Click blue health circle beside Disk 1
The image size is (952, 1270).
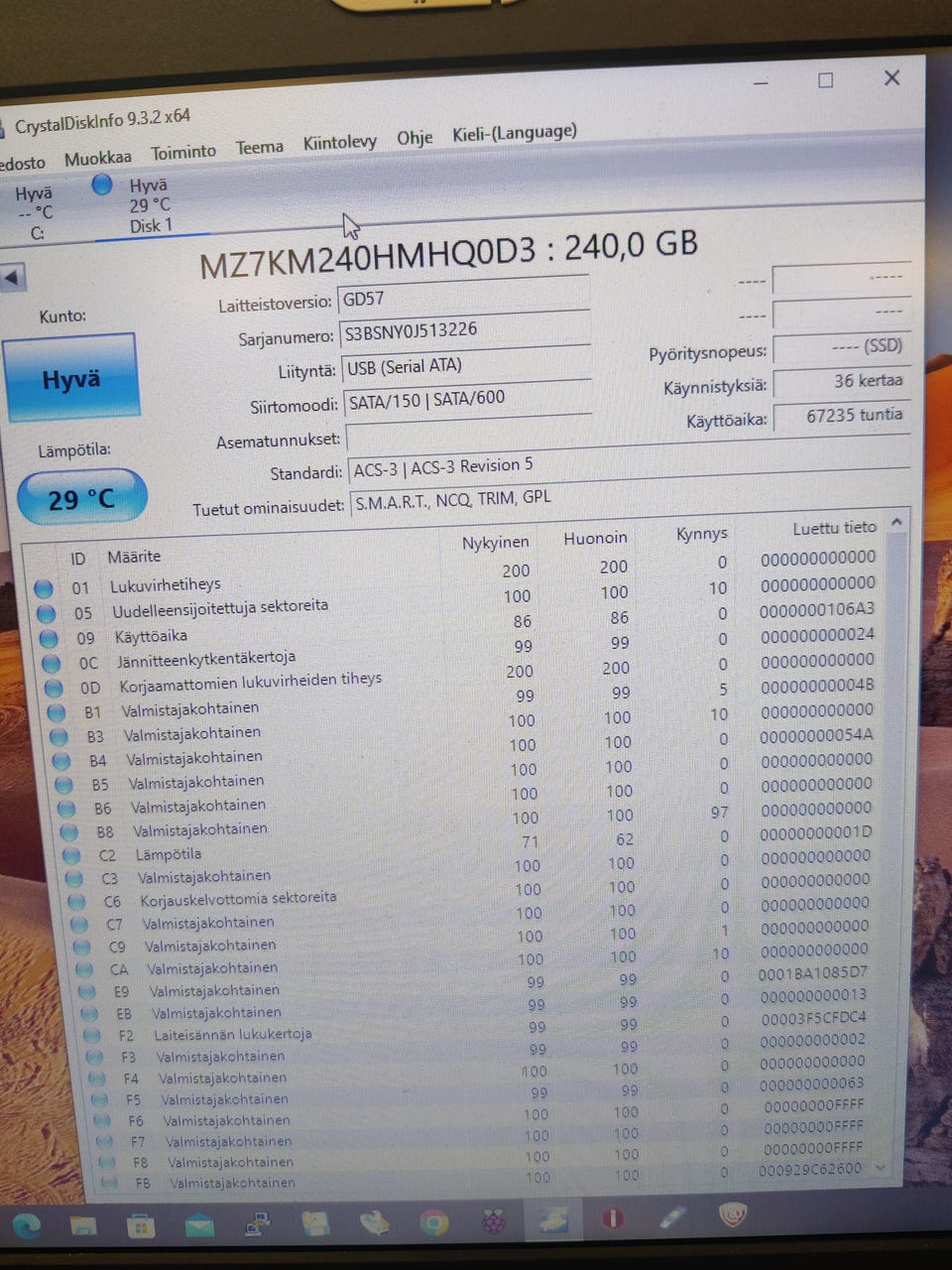point(102,185)
